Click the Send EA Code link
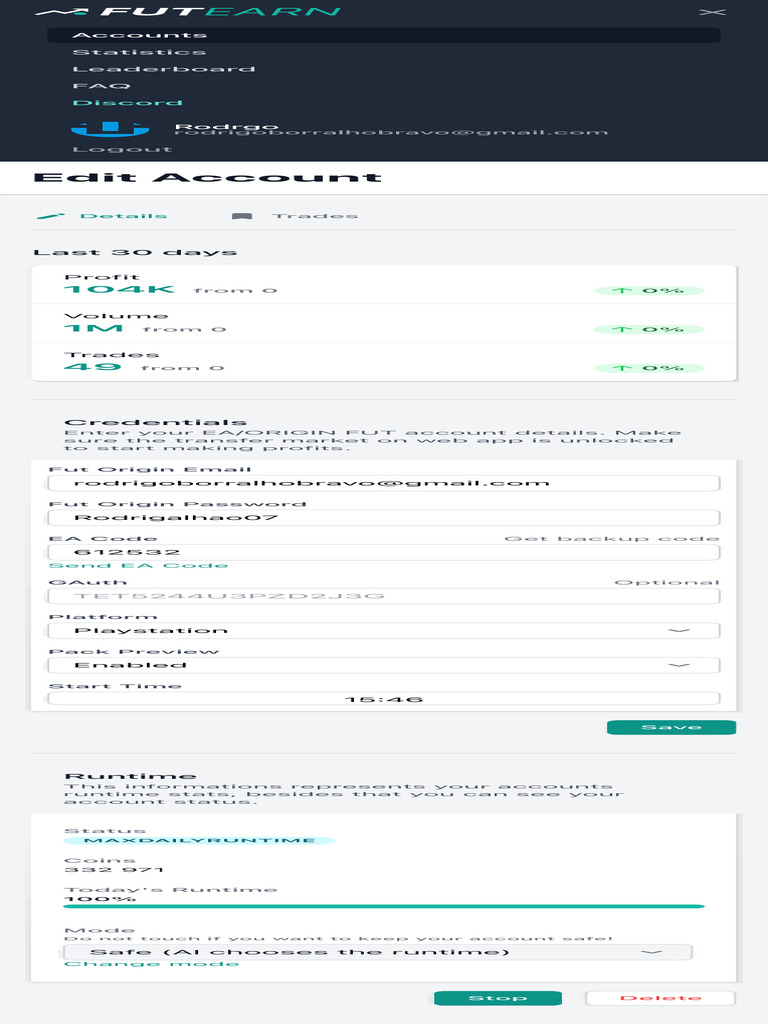768x1024 pixels. point(138,566)
